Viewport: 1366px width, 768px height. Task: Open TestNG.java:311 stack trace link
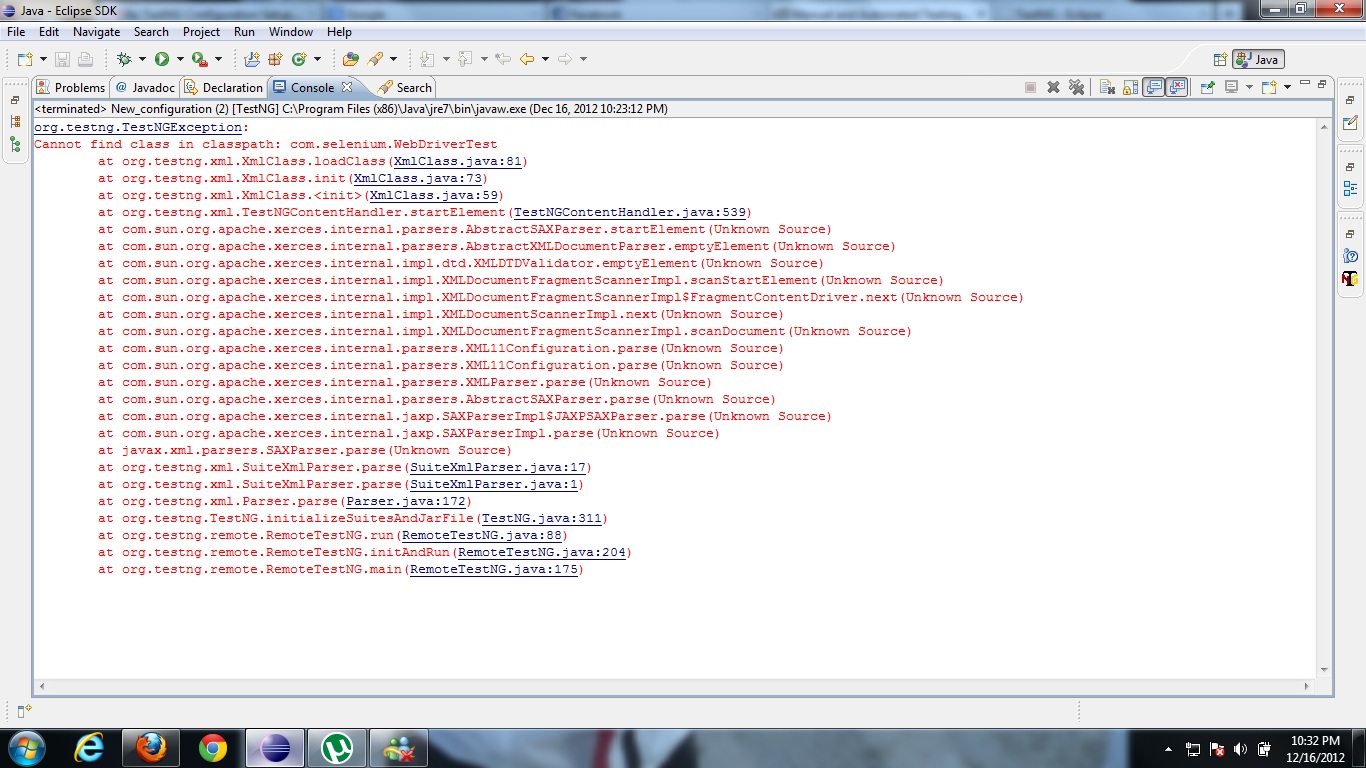pos(540,518)
